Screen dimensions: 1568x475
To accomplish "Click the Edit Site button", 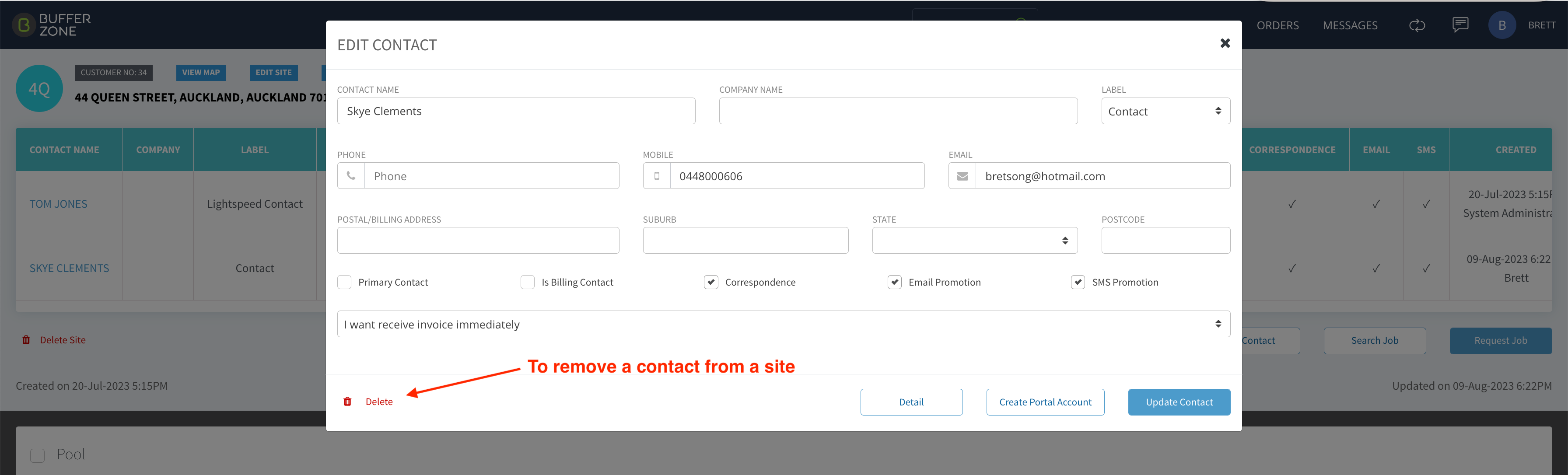I will [273, 72].
